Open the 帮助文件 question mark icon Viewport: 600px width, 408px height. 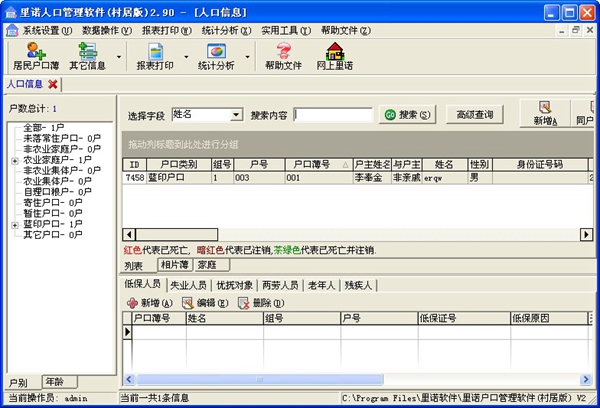tap(284, 56)
